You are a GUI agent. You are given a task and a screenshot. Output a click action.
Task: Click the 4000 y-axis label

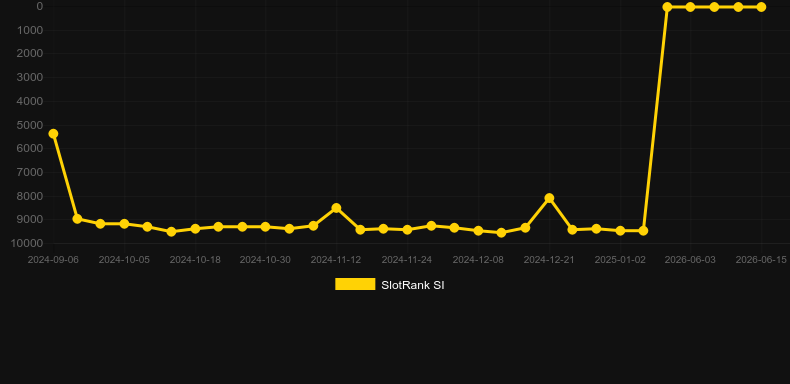[30, 101]
